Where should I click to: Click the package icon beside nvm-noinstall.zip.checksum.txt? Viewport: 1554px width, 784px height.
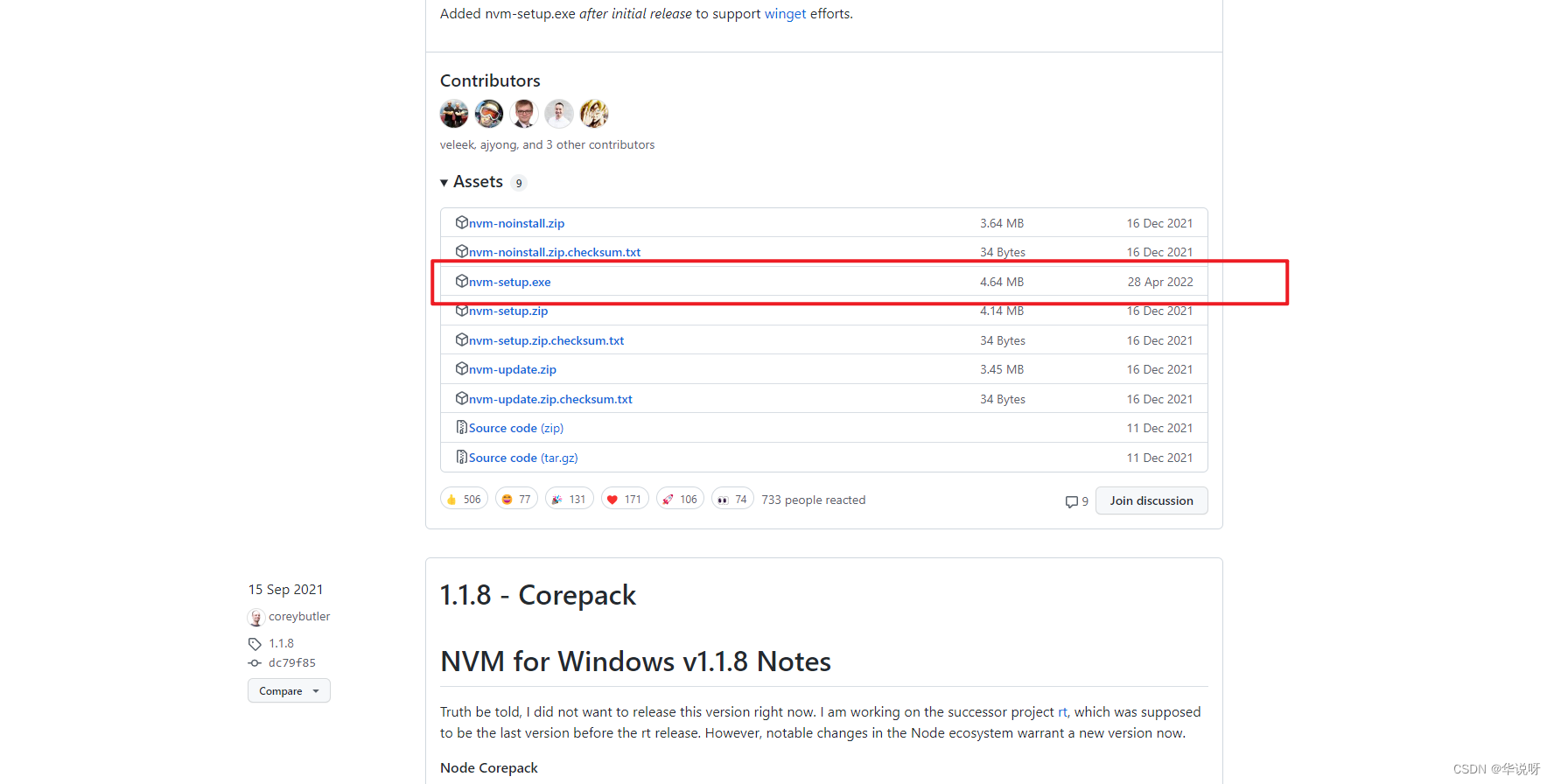(x=462, y=251)
